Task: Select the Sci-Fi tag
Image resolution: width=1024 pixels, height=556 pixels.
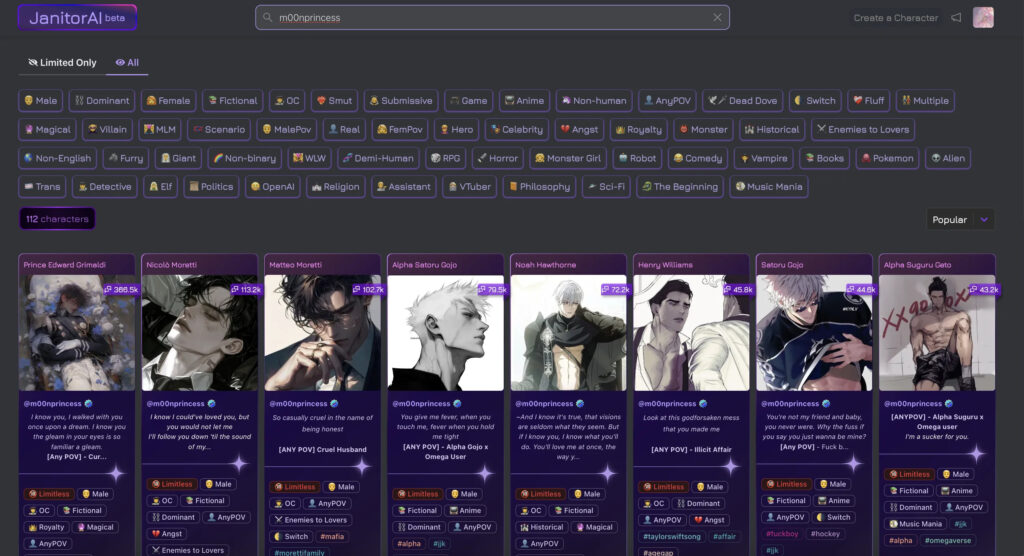Action: (x=606, y=187)
